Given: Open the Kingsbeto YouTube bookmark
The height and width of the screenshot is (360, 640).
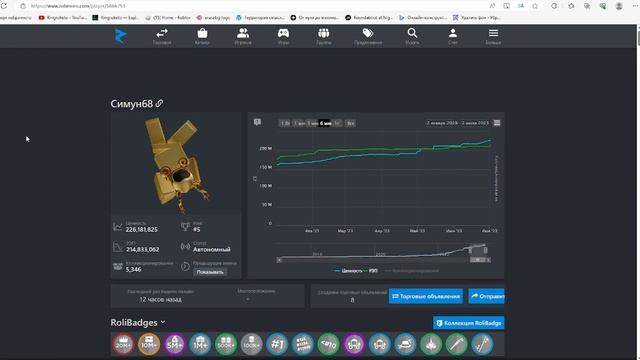Looking at the screenshot, I should pyautogui.click(x=62, y=18).
